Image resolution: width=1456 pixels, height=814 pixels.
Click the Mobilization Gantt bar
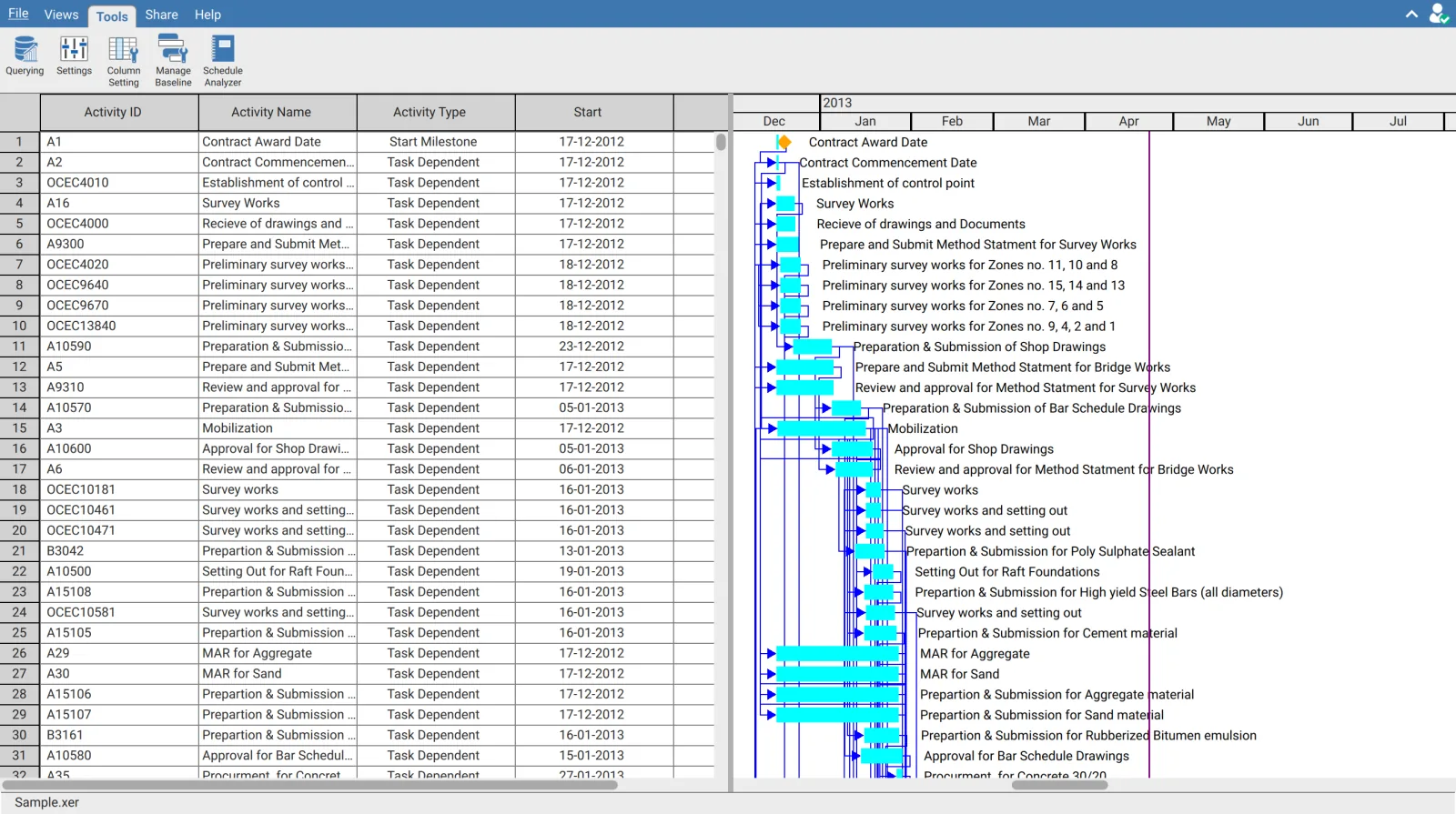coord(822,428)
